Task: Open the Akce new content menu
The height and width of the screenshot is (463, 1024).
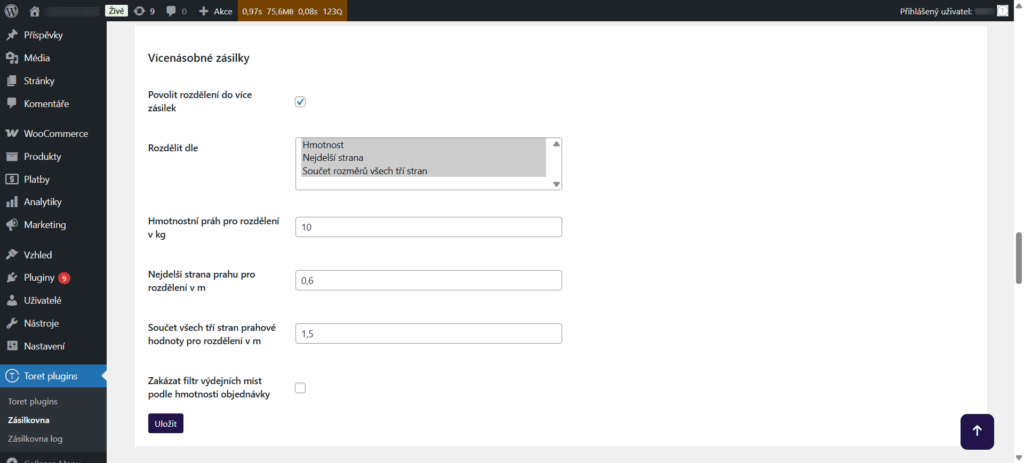Action: point(215,11)
